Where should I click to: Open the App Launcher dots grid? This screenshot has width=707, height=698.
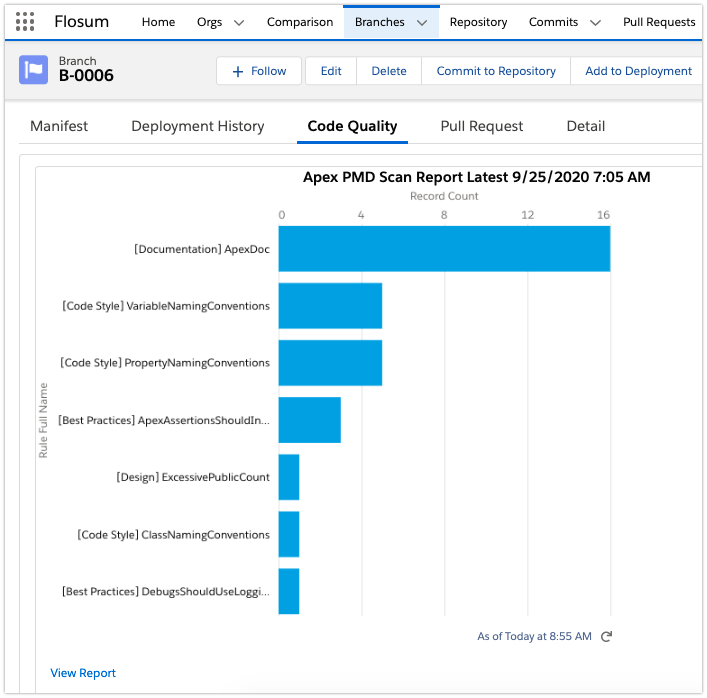tap(25, 22)
